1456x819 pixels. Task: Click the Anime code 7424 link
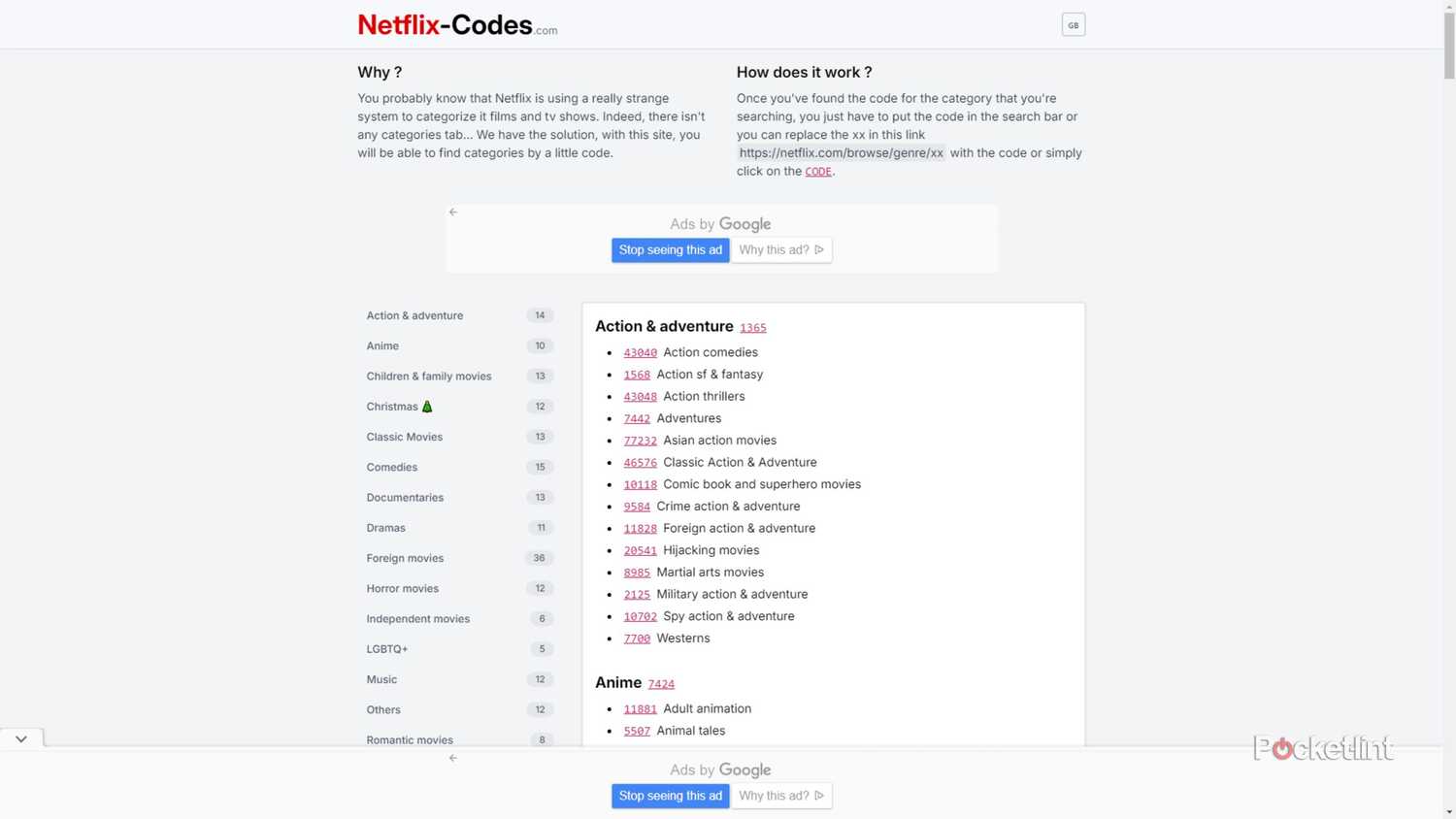[x=661, y=684]
